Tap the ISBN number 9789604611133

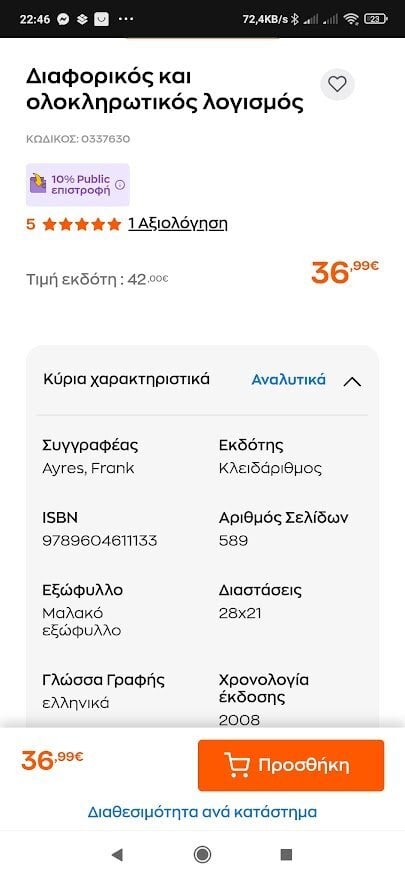(100, 541)
